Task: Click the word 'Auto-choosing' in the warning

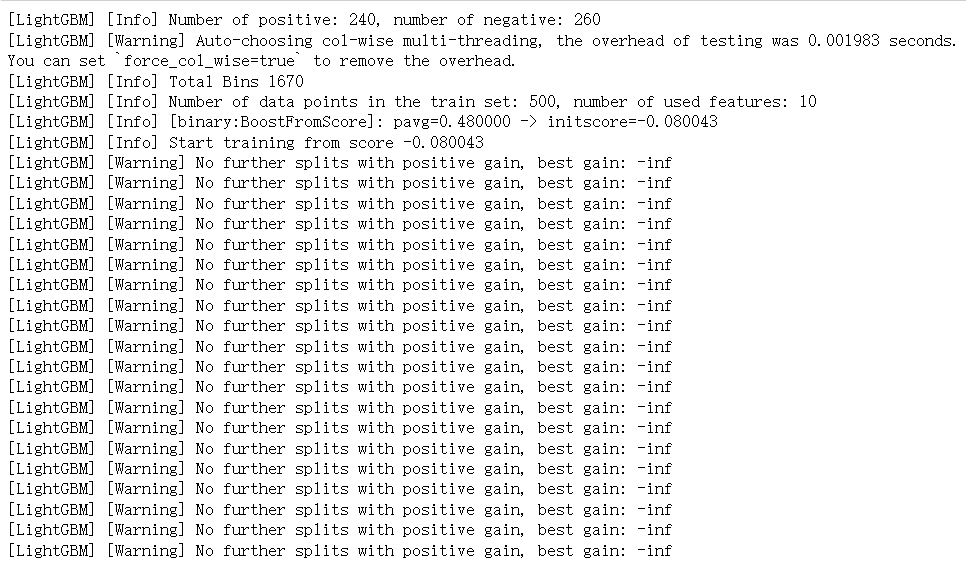Action: point(254,40)
